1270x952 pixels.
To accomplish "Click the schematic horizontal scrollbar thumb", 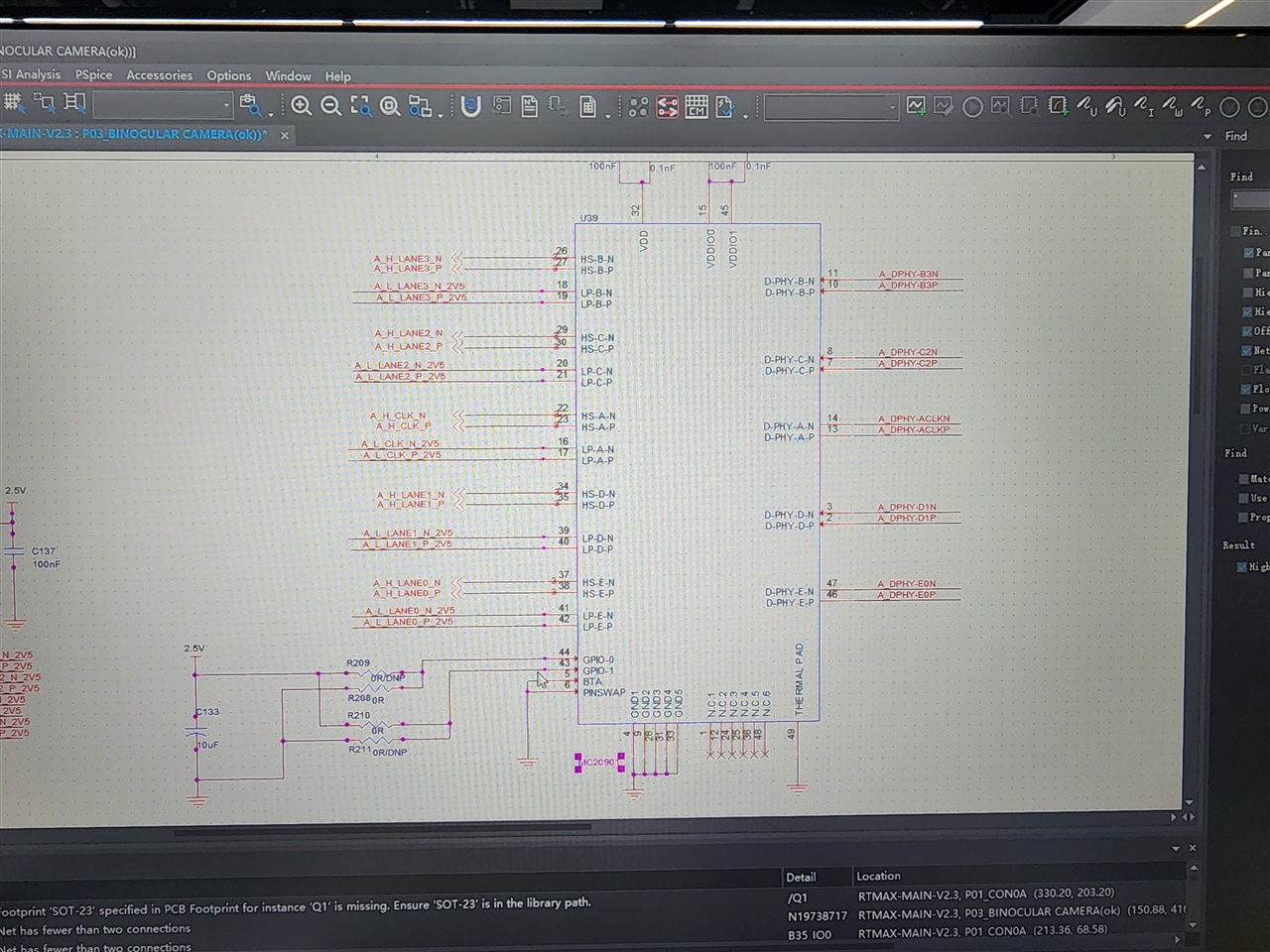I will 382,831.
